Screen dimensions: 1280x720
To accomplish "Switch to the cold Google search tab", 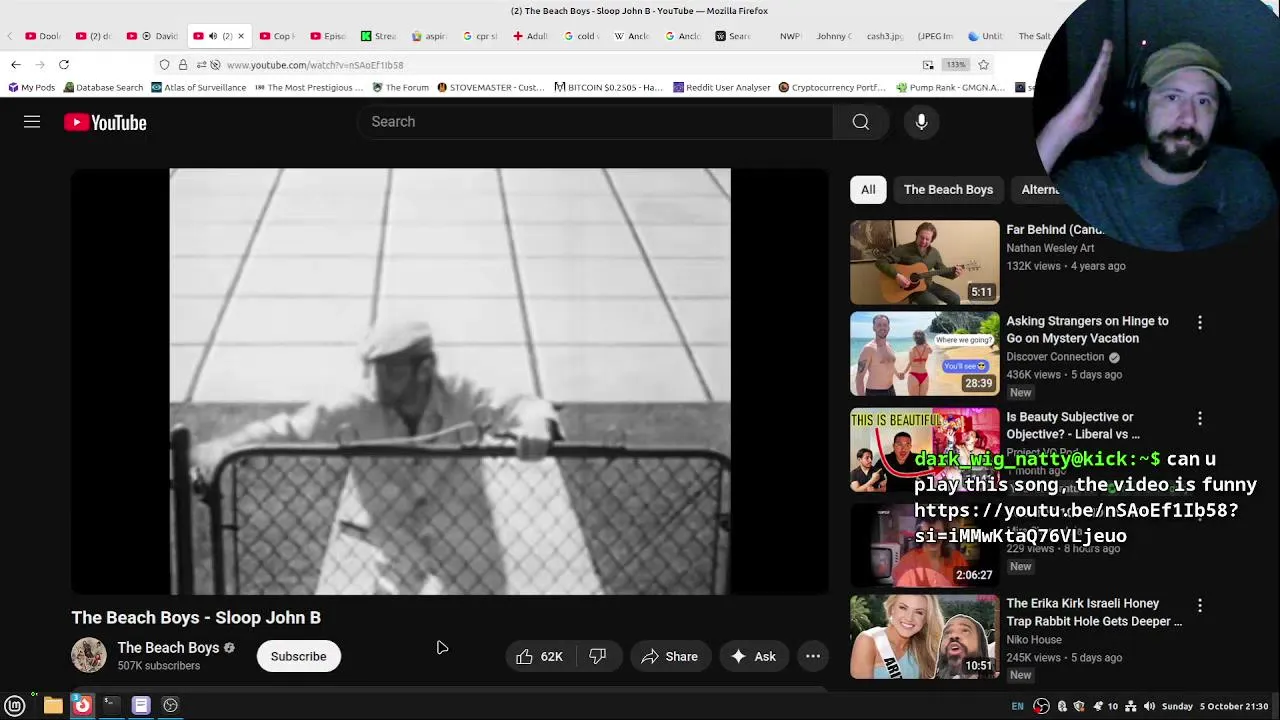I will pyautogui.click(x=581, y=36).
